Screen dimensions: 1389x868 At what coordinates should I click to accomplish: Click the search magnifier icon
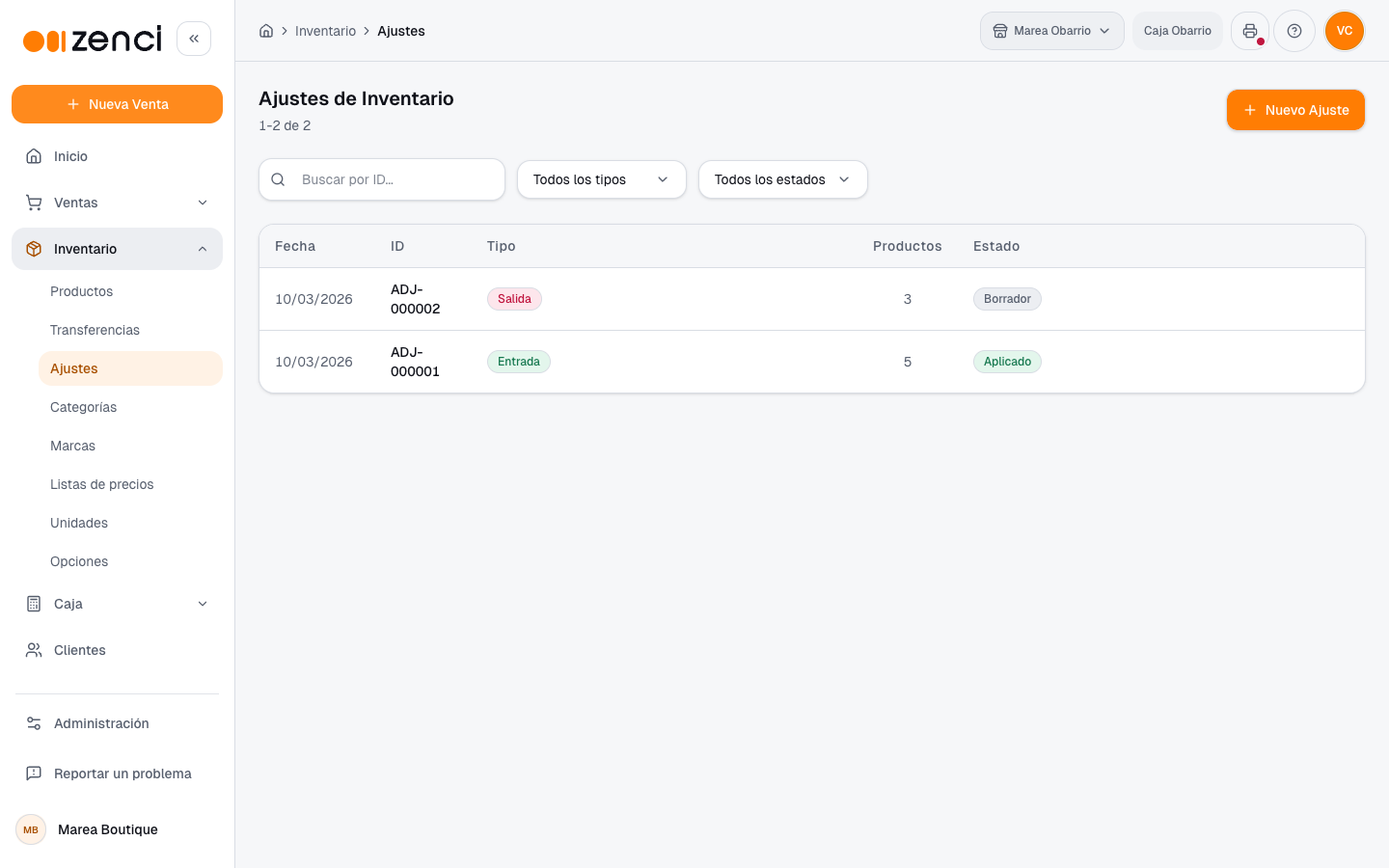coord(278,179)
